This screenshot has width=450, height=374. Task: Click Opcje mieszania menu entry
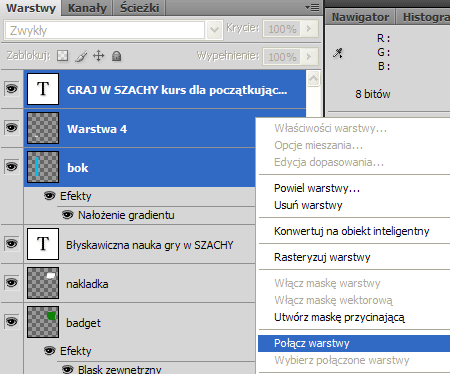(x=318, y=145)
